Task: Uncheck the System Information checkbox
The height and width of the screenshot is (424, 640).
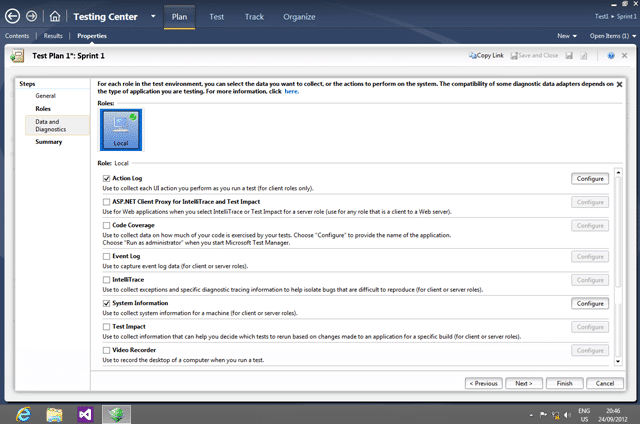Action: [x=107, y=303]
